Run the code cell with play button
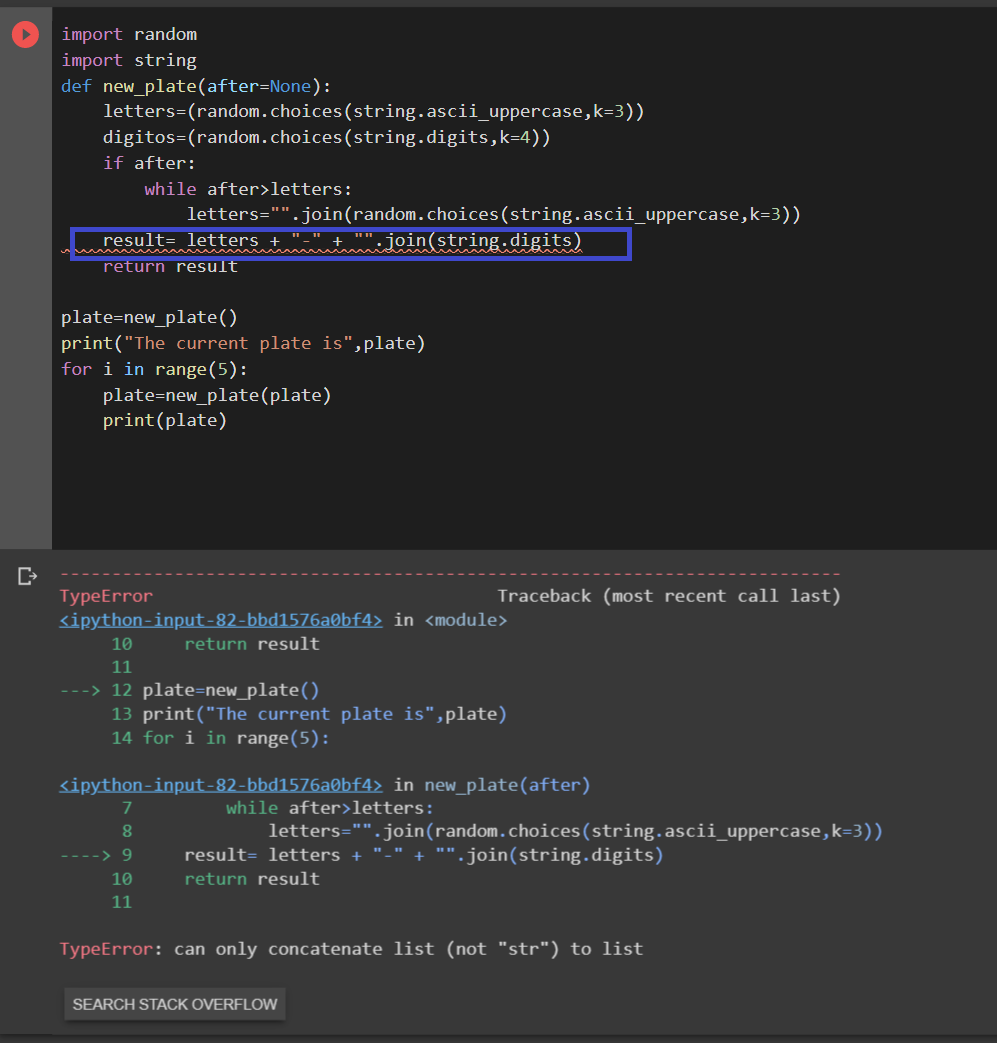The height and width of the screenshot is (1043, 997). [x=25, y=35]
